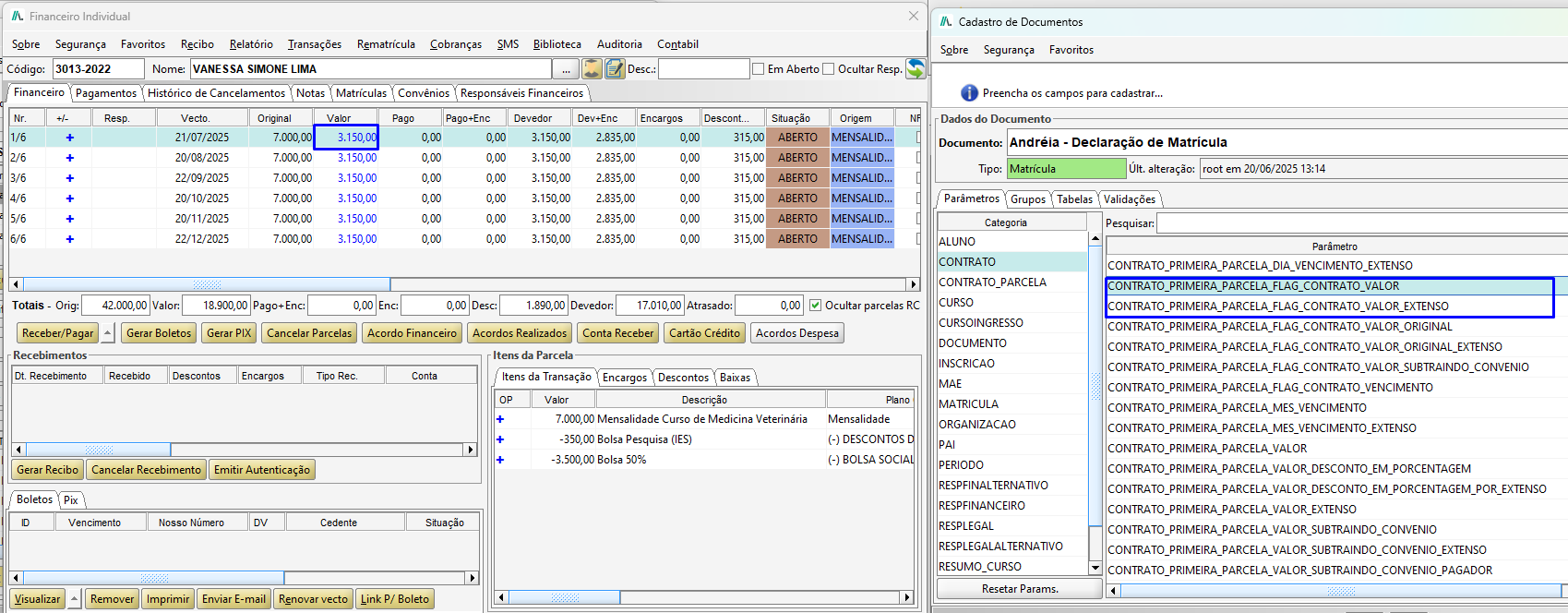Switch to the Encargos tab in Itens da Parcela
This screenshot has height=613, width=1568.
(625, 378)
